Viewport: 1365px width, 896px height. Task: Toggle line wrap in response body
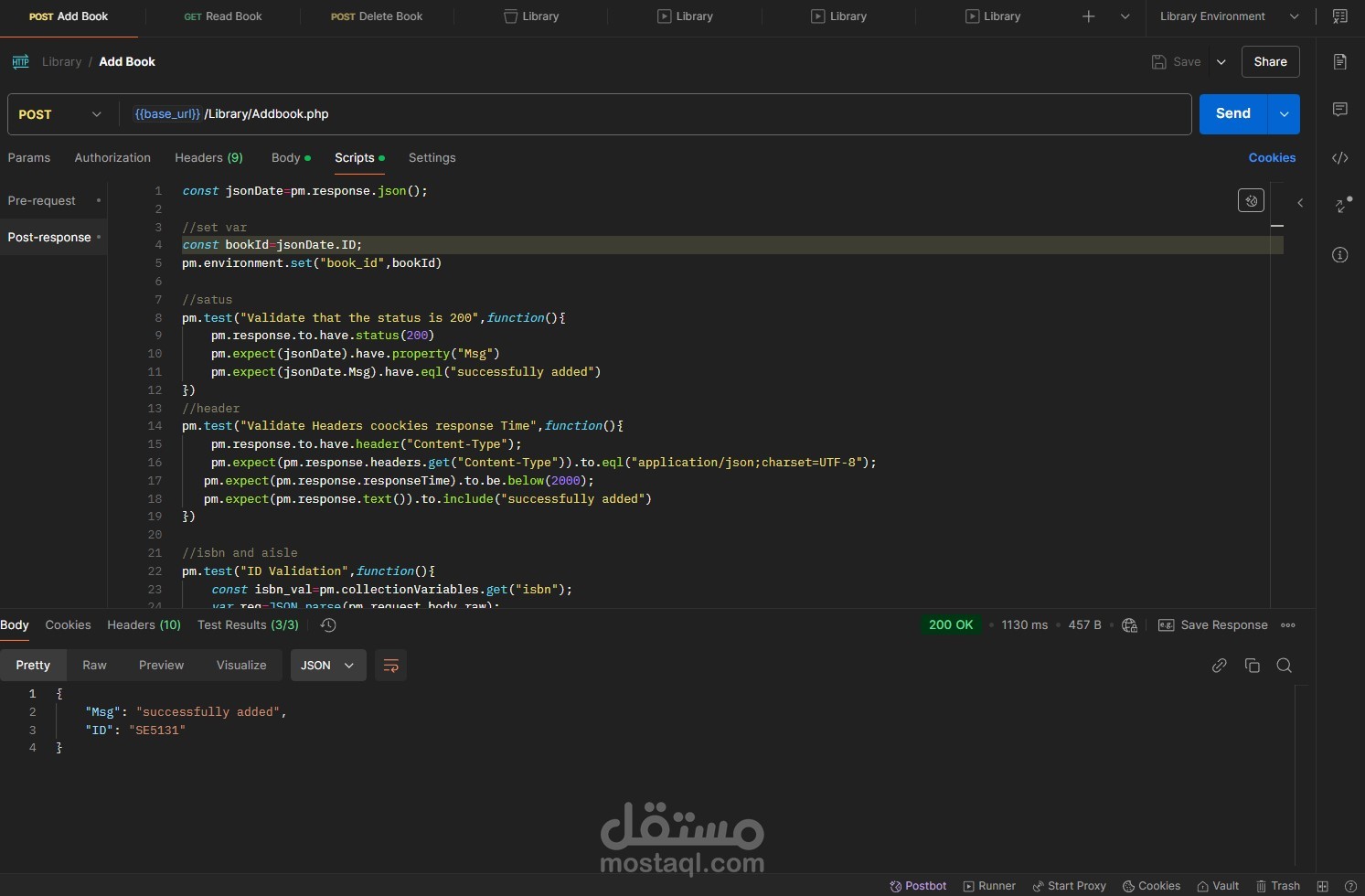click(390, 666)
